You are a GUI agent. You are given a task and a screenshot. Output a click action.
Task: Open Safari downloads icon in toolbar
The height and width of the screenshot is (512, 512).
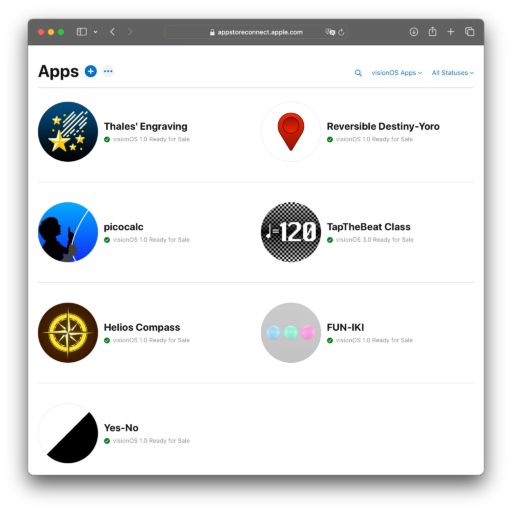(x=414, y=32)
